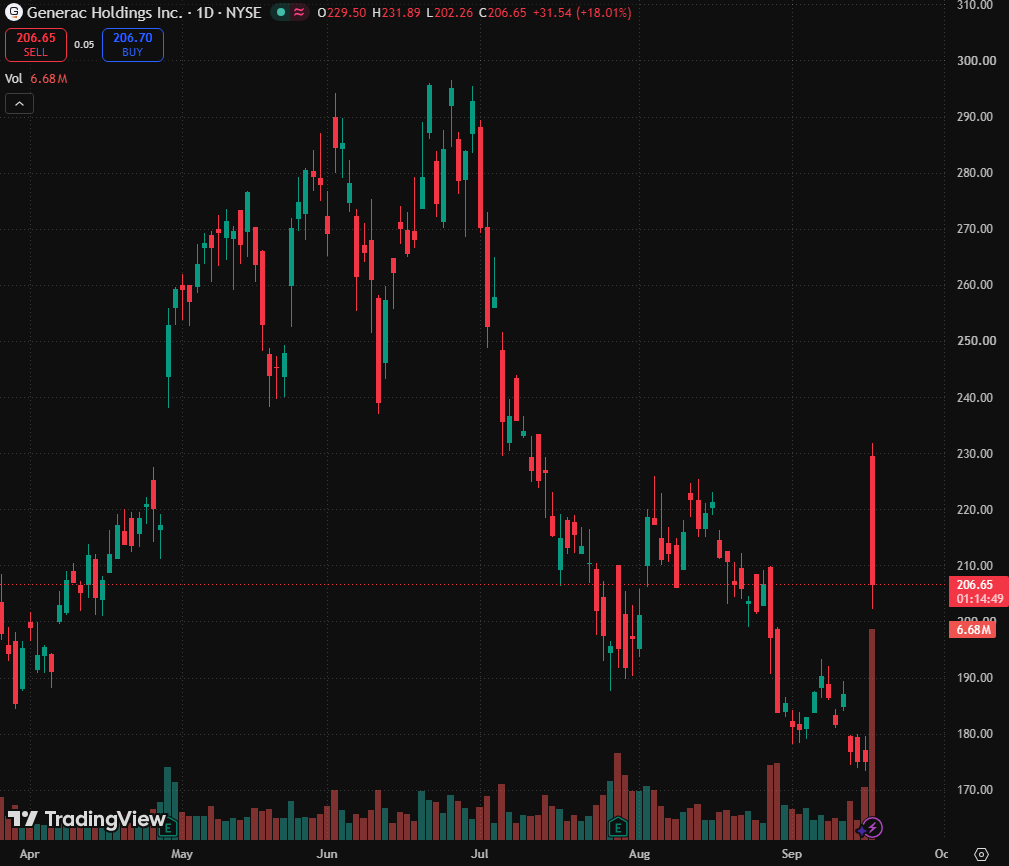
Task: Open the earnings E marker near August
Action: [x=618, y=827]
